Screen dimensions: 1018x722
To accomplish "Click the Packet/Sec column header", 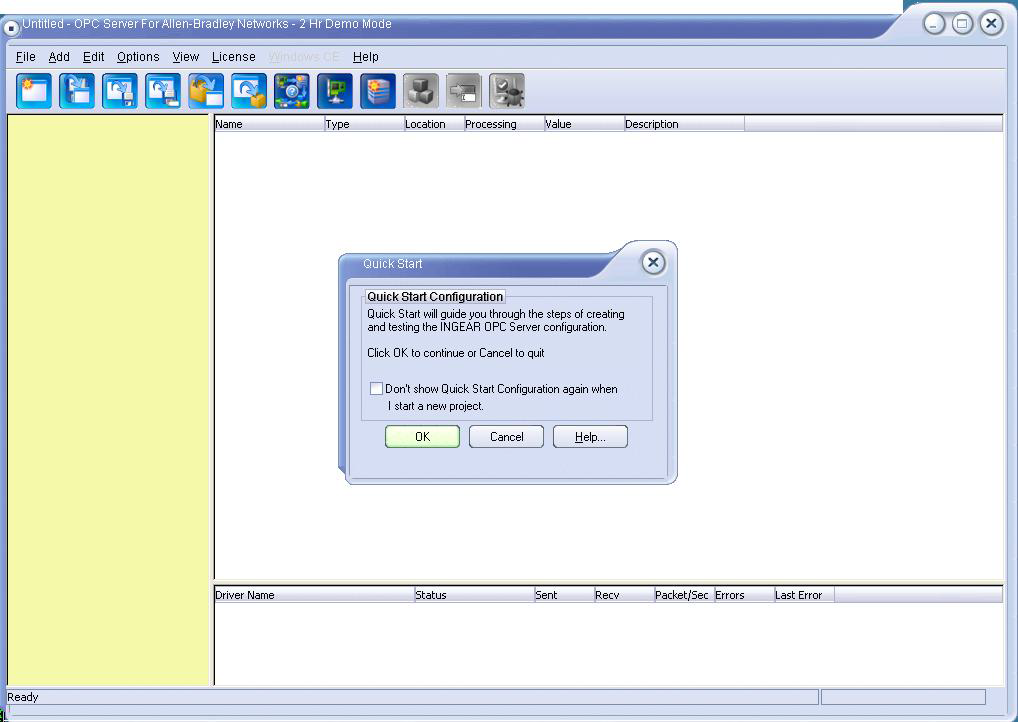I will click(x=684, y=595).
